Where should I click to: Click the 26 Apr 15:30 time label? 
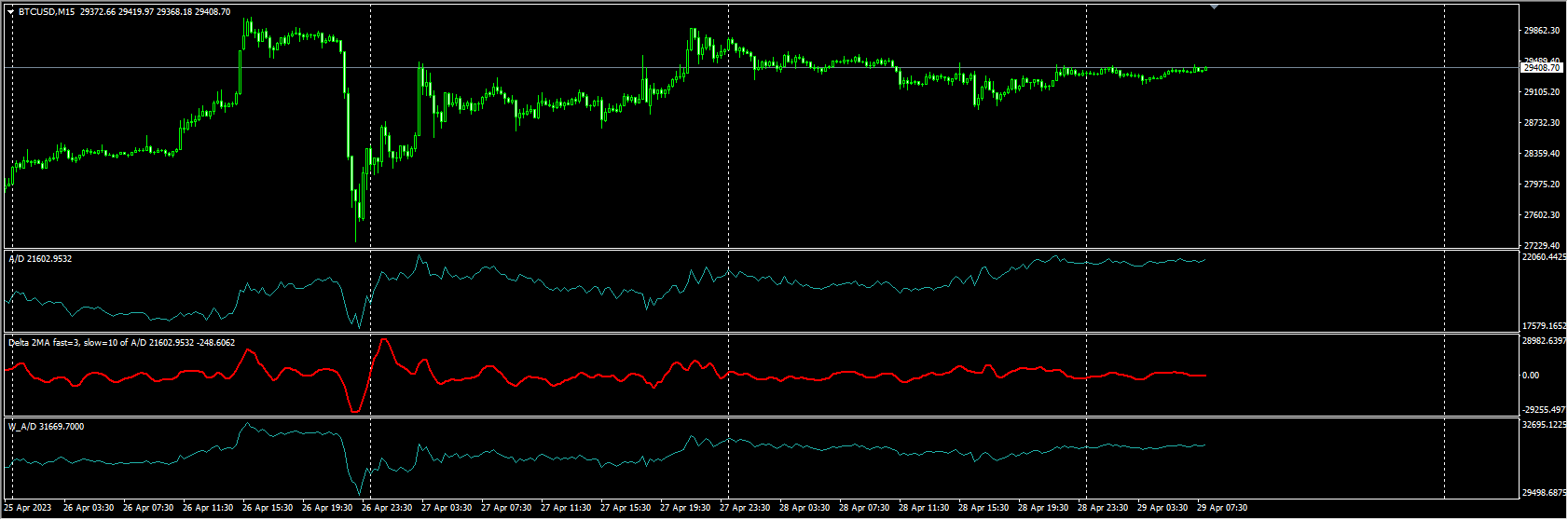point(268,509)
